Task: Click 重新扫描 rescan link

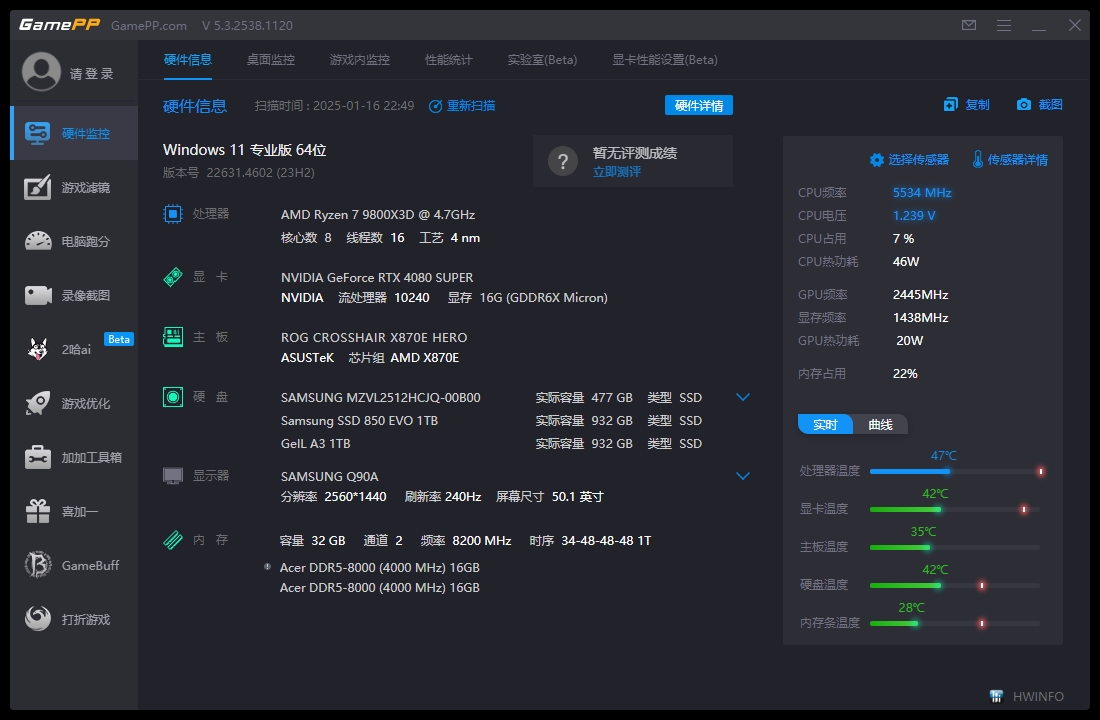Action: click(462, 106)
